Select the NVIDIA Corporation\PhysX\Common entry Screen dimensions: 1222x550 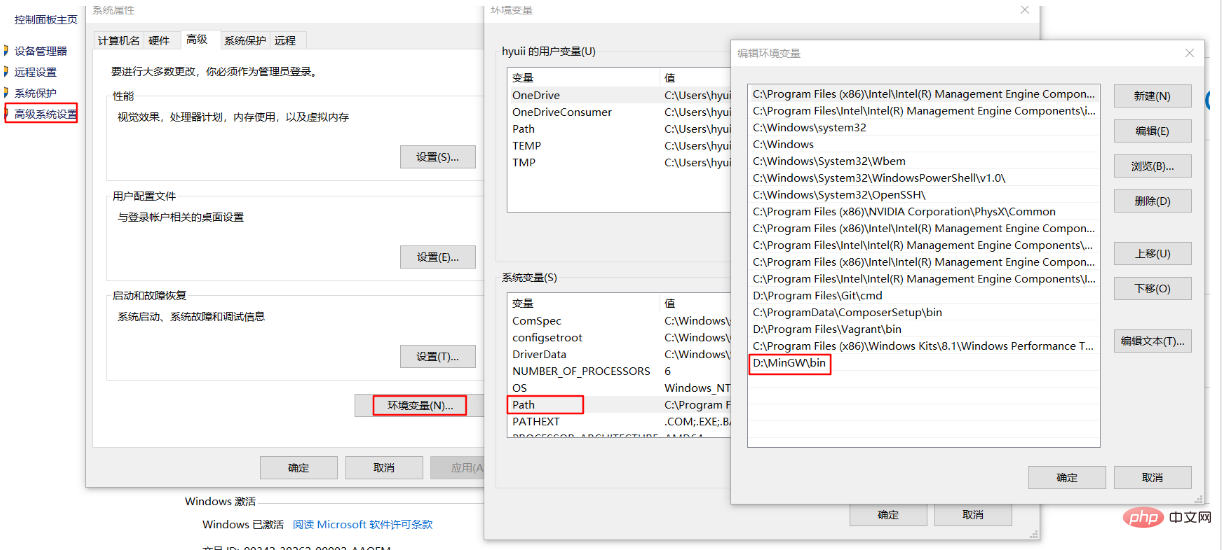click(x=923, y=212)
